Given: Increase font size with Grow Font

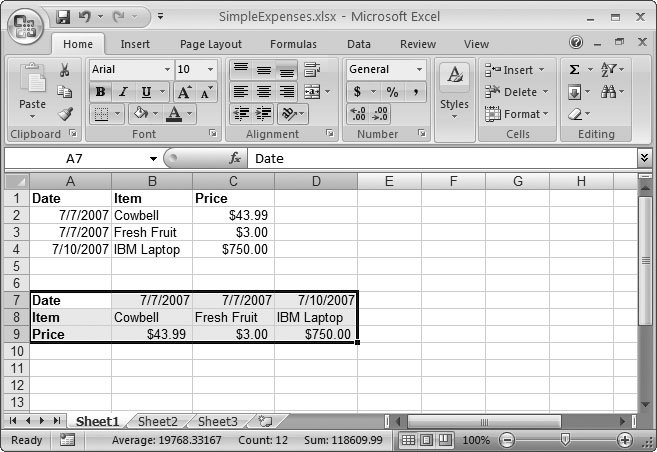Looking at the screenshot, I should point(184,92).
